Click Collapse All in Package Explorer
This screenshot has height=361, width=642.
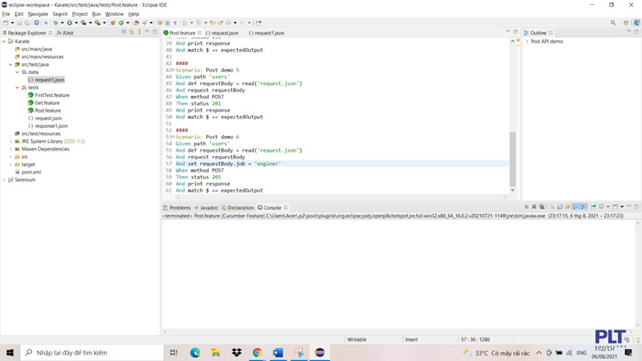click(x=124, y=32)
